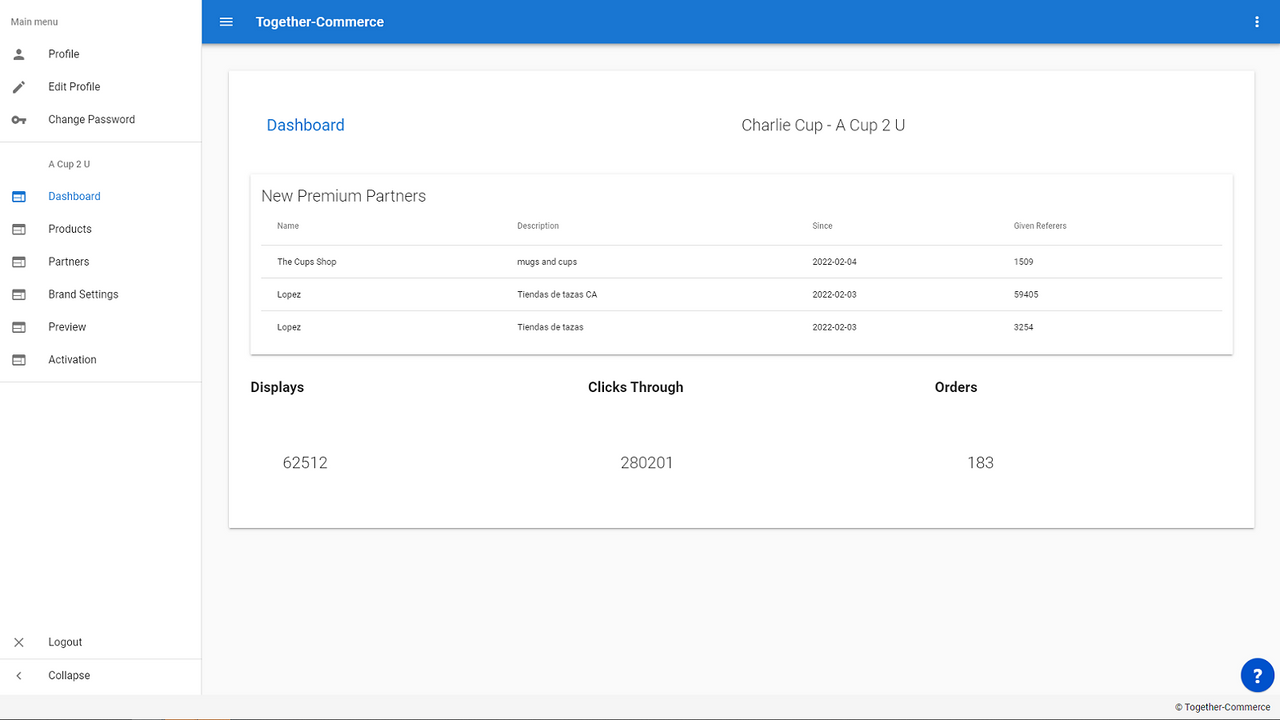Open the three-dot overflow menu

click(1257, 21)
